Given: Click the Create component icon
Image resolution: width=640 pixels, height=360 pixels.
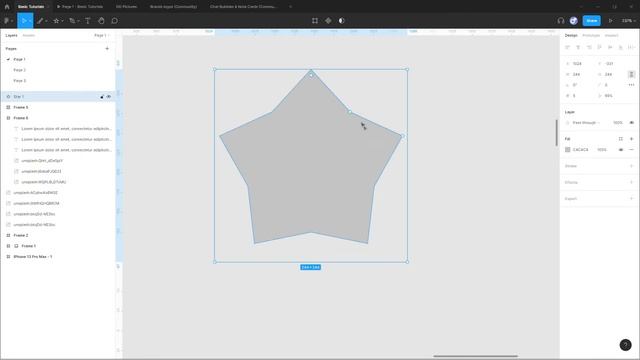Looking at the screenshot, I should 328,21.
